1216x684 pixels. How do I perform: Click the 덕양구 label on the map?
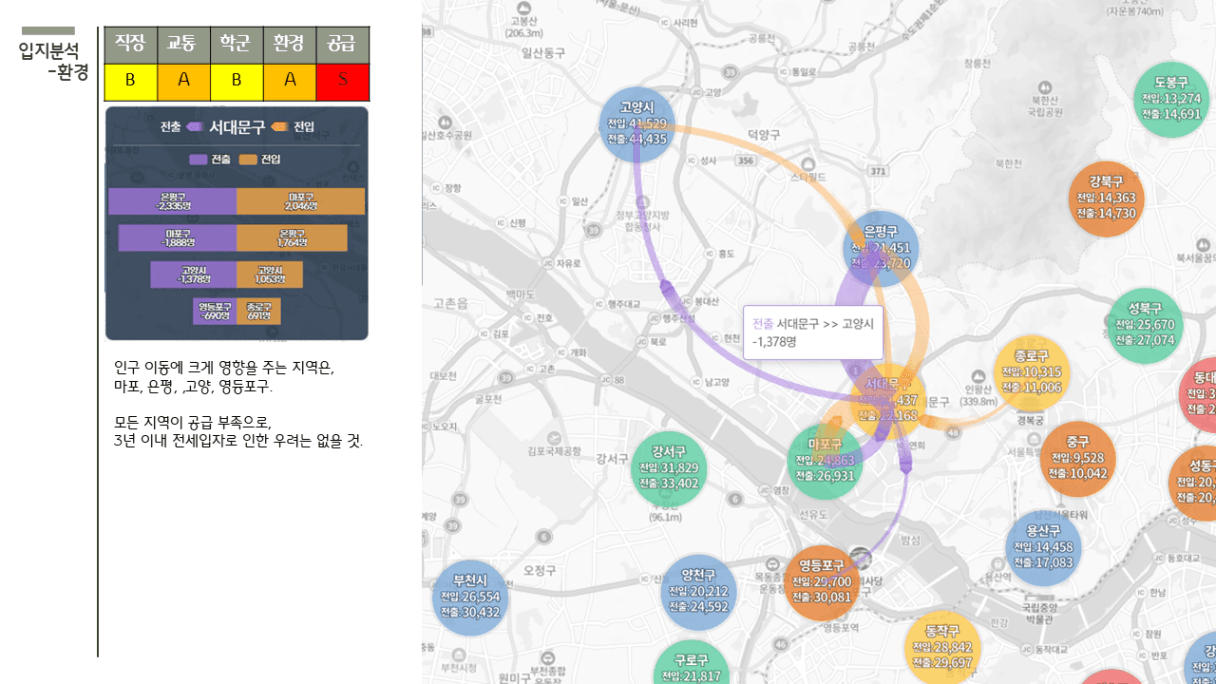pyautogui.click(x=763, y=133)
